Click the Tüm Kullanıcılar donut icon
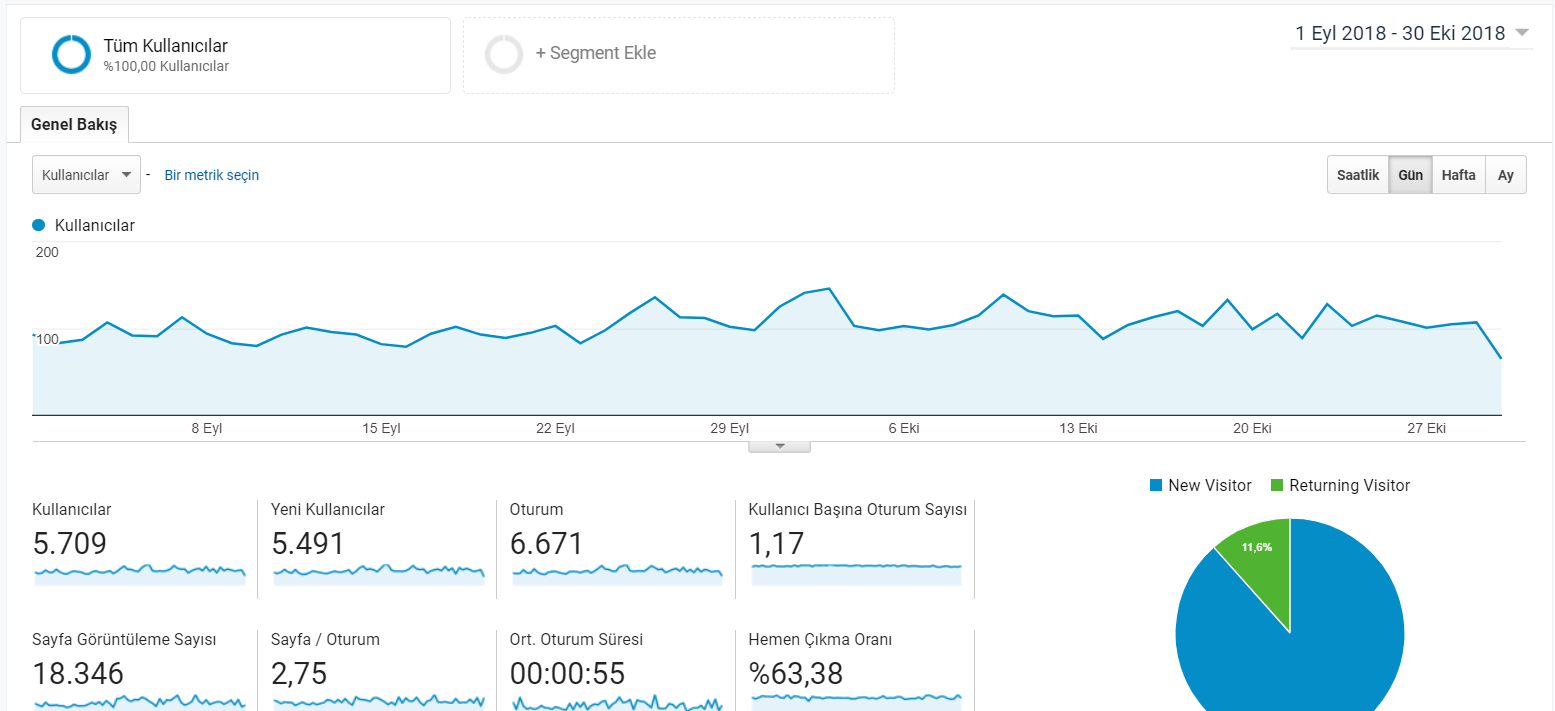The height and width of the screenshot is (711, 1555). coord(72,54)
